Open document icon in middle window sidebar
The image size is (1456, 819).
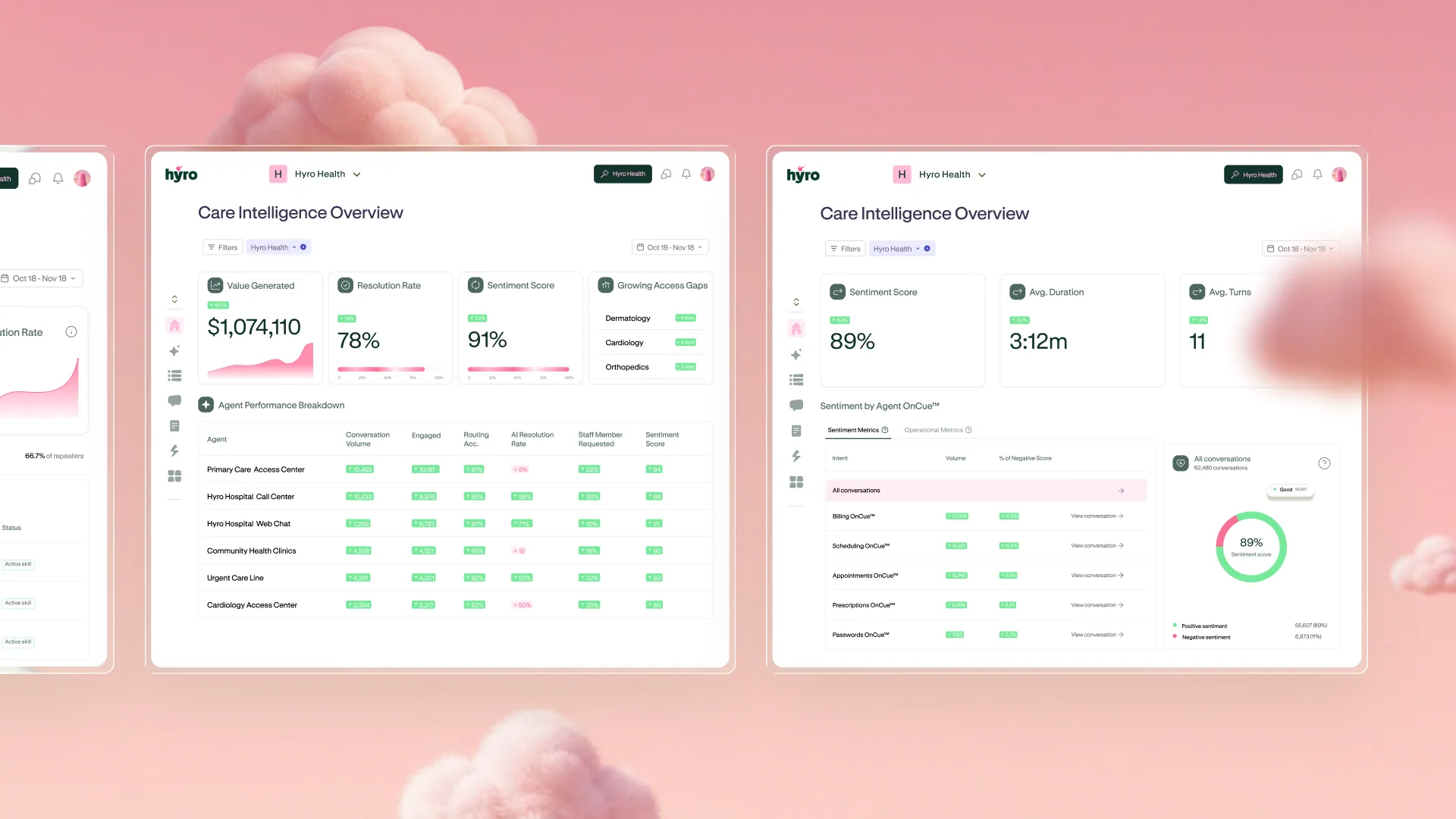coord(174,426)
